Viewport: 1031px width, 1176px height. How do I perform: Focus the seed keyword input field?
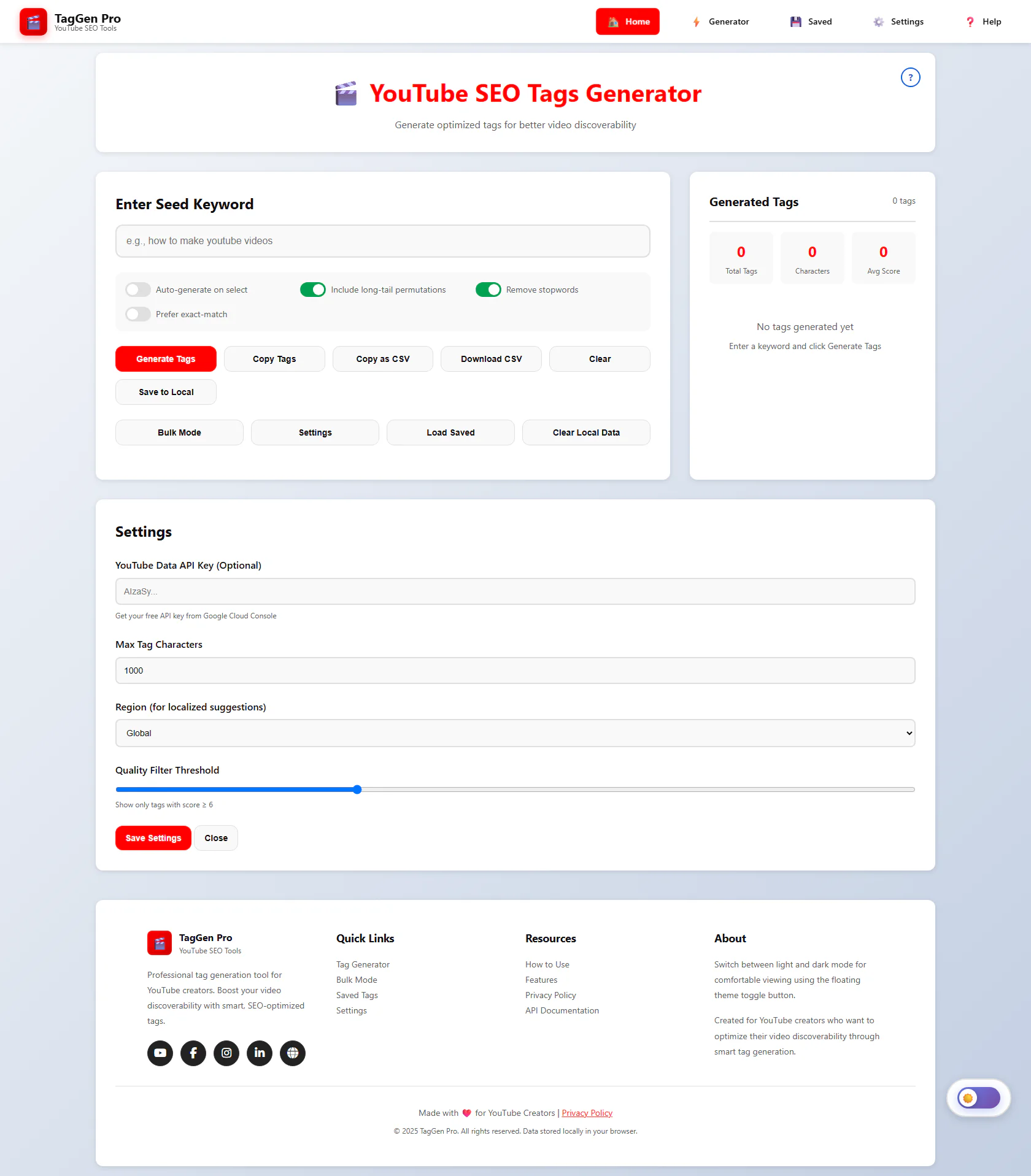click(x=382, y=241)
